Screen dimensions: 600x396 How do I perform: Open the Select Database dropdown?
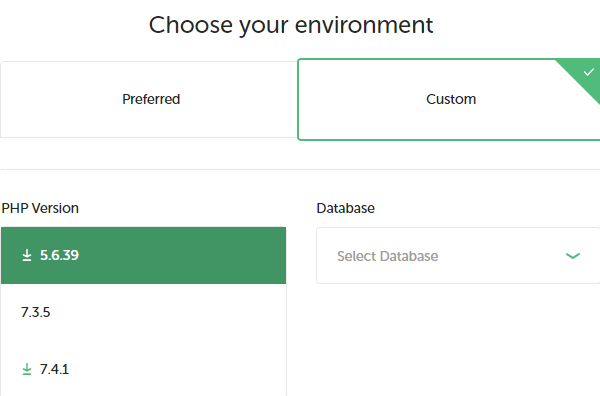(458, 256)
